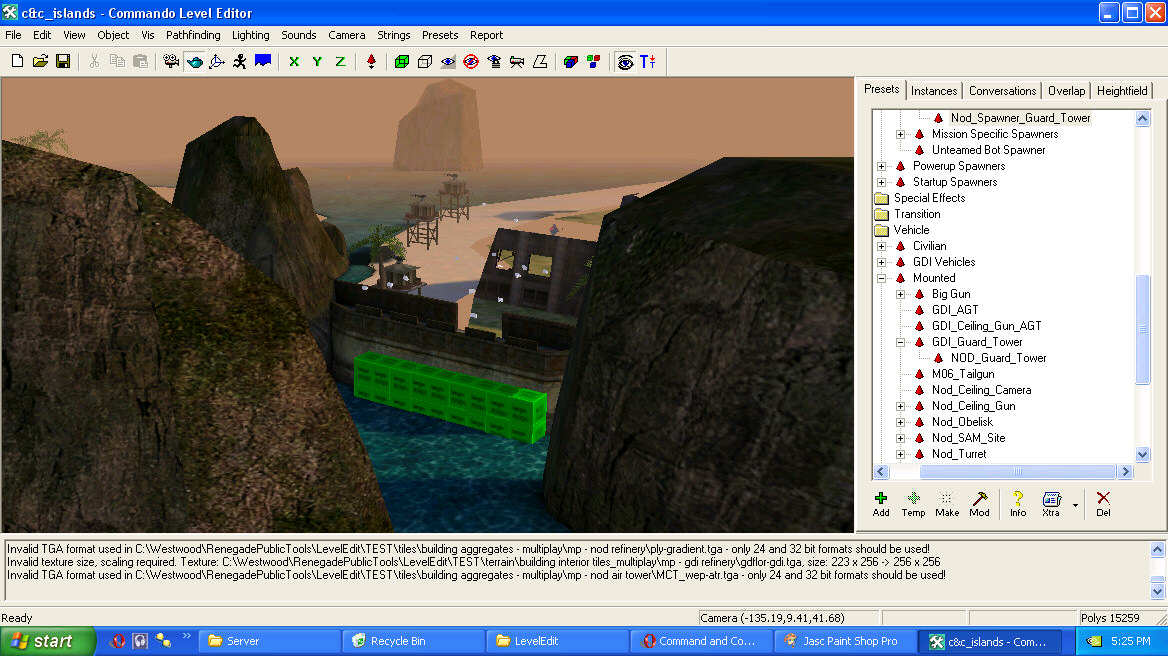Click the Save file toolbar icon
The width and height of the screenshot is (1168, 656).
[63, 61]
